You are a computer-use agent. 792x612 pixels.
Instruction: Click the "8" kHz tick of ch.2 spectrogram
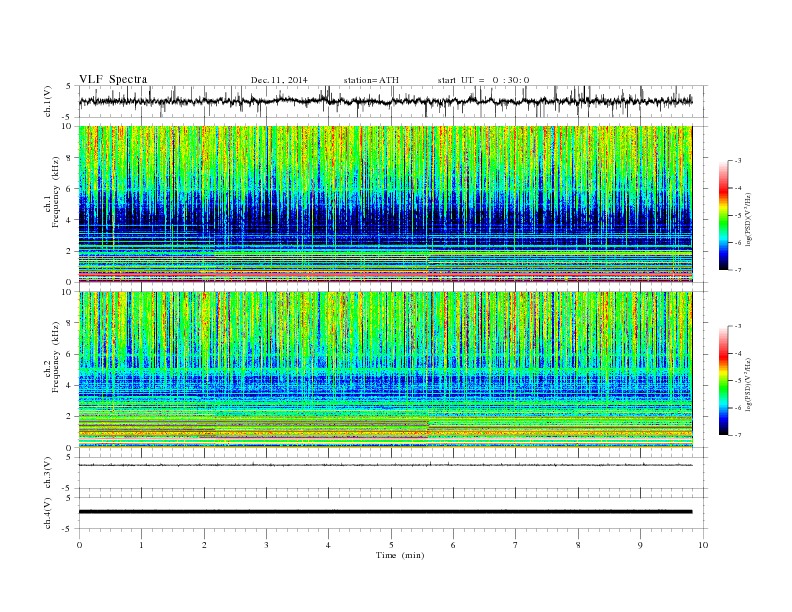point(70,323)
